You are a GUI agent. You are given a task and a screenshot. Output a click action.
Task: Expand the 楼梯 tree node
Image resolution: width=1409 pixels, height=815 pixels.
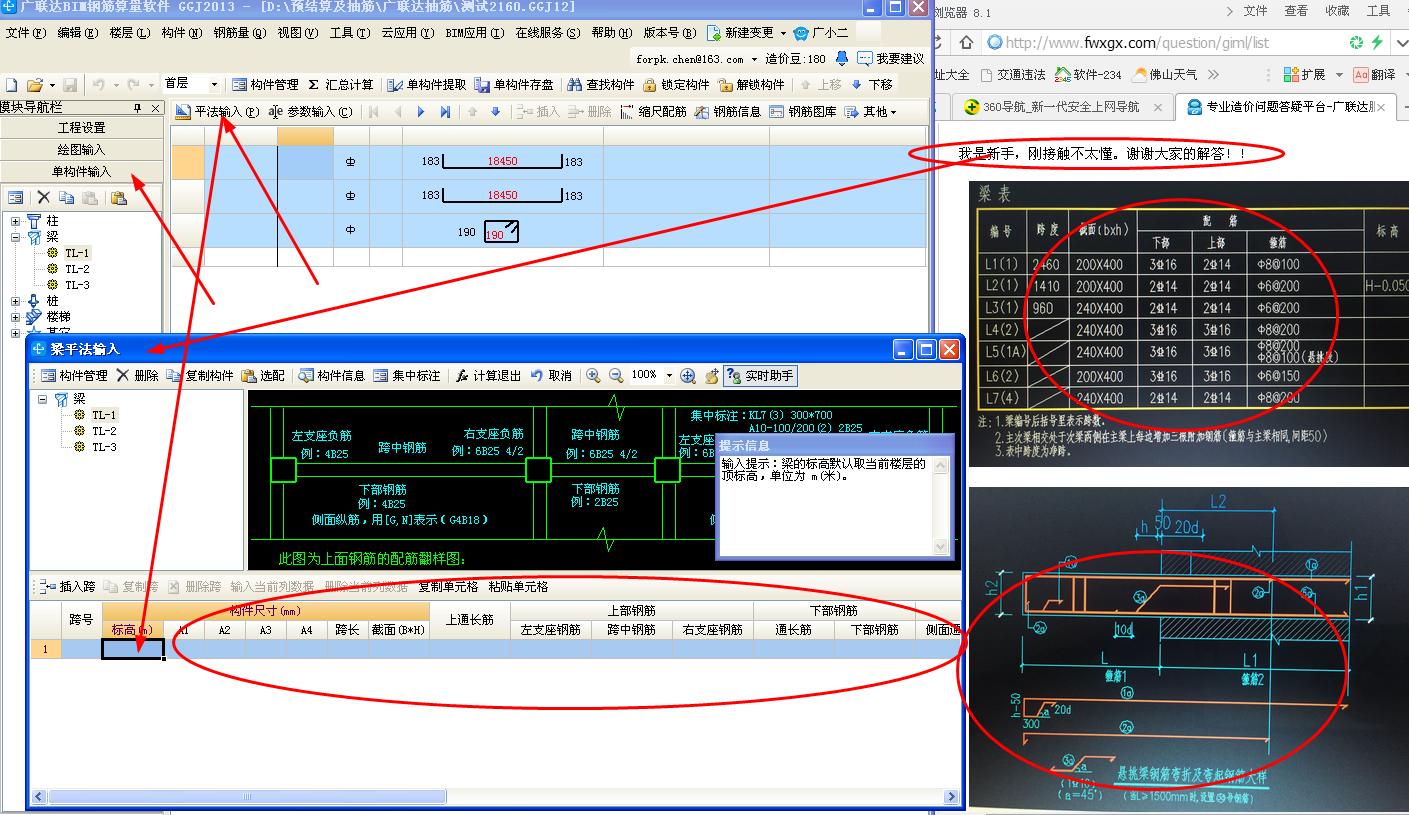coord(16,317)
